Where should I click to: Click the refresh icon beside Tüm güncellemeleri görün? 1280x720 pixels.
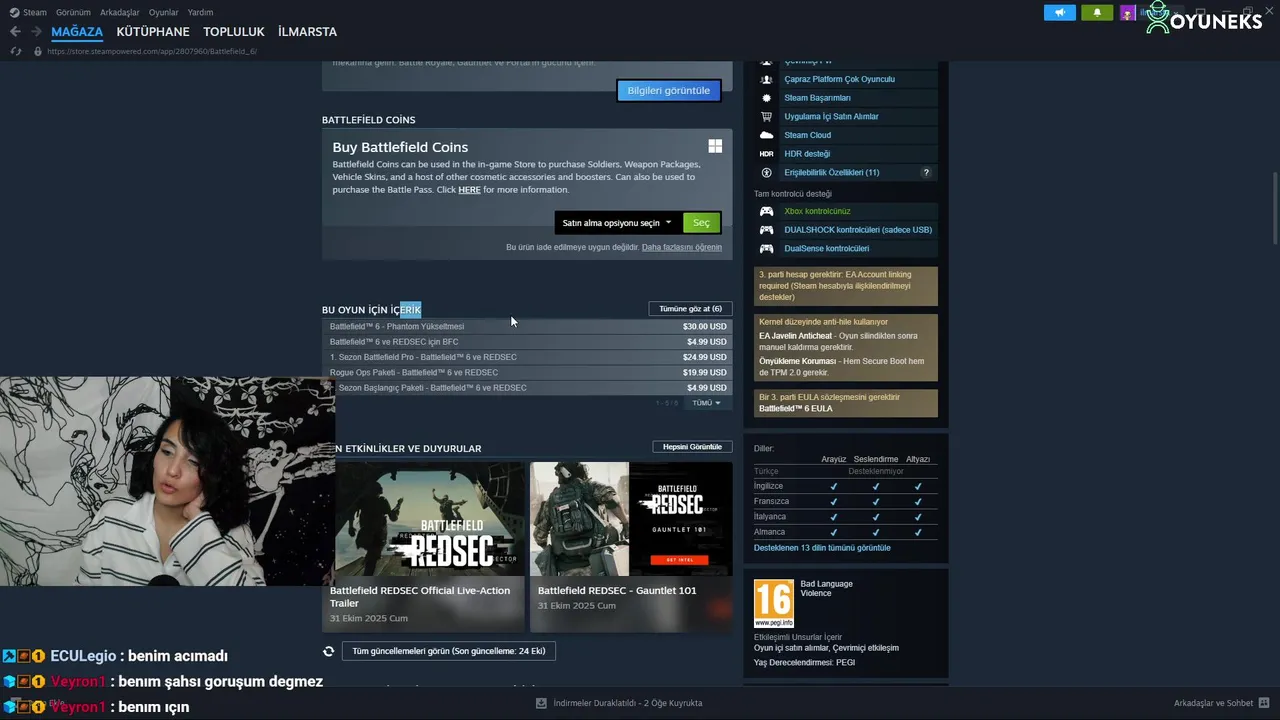[328, 651]
